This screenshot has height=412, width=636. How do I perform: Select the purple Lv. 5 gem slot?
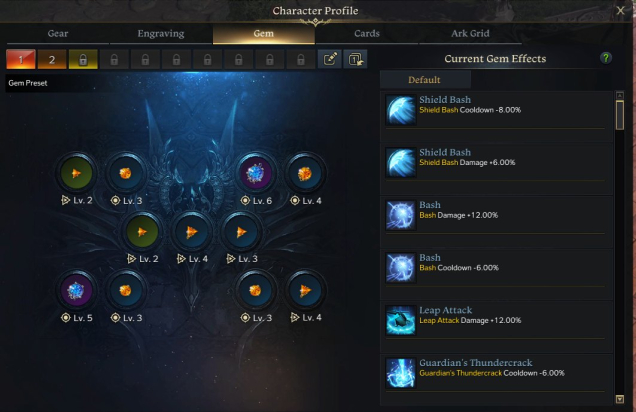(76, 290)
